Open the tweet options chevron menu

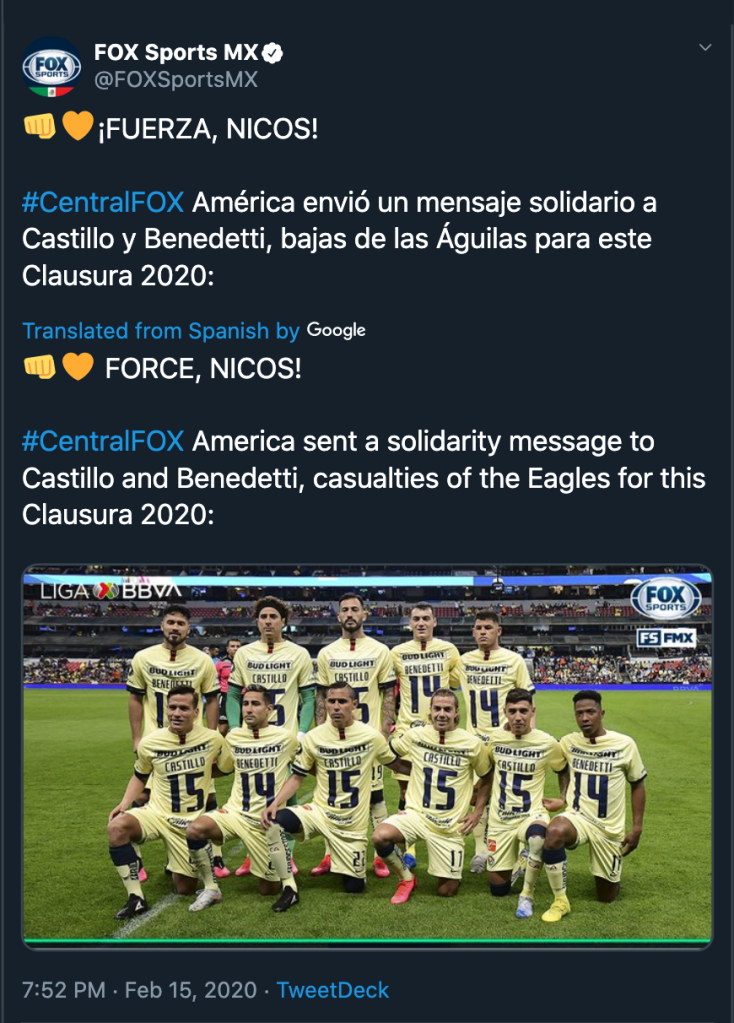point(704,47)
